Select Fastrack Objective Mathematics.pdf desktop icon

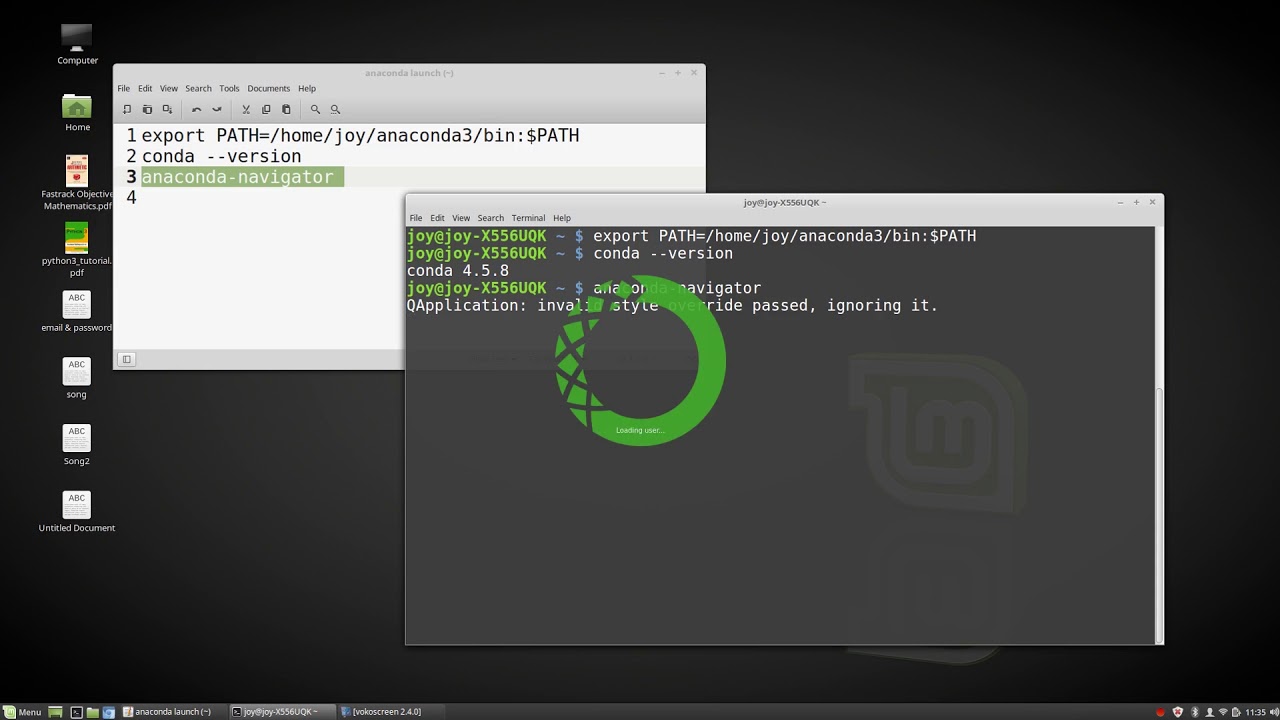pyautogui.click(x=77, y=183)
